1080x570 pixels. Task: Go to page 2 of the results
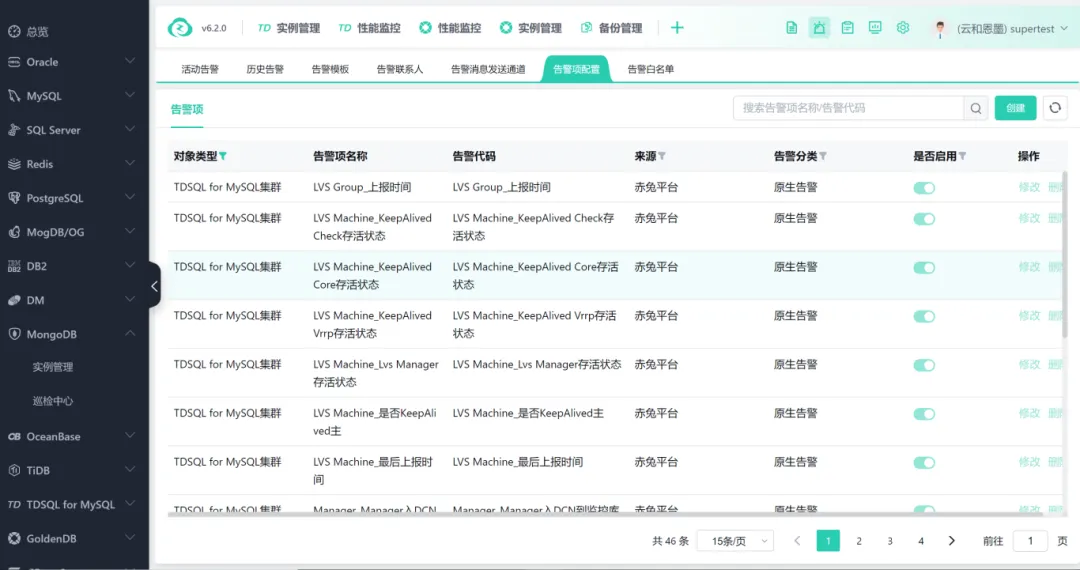point(859,541)
